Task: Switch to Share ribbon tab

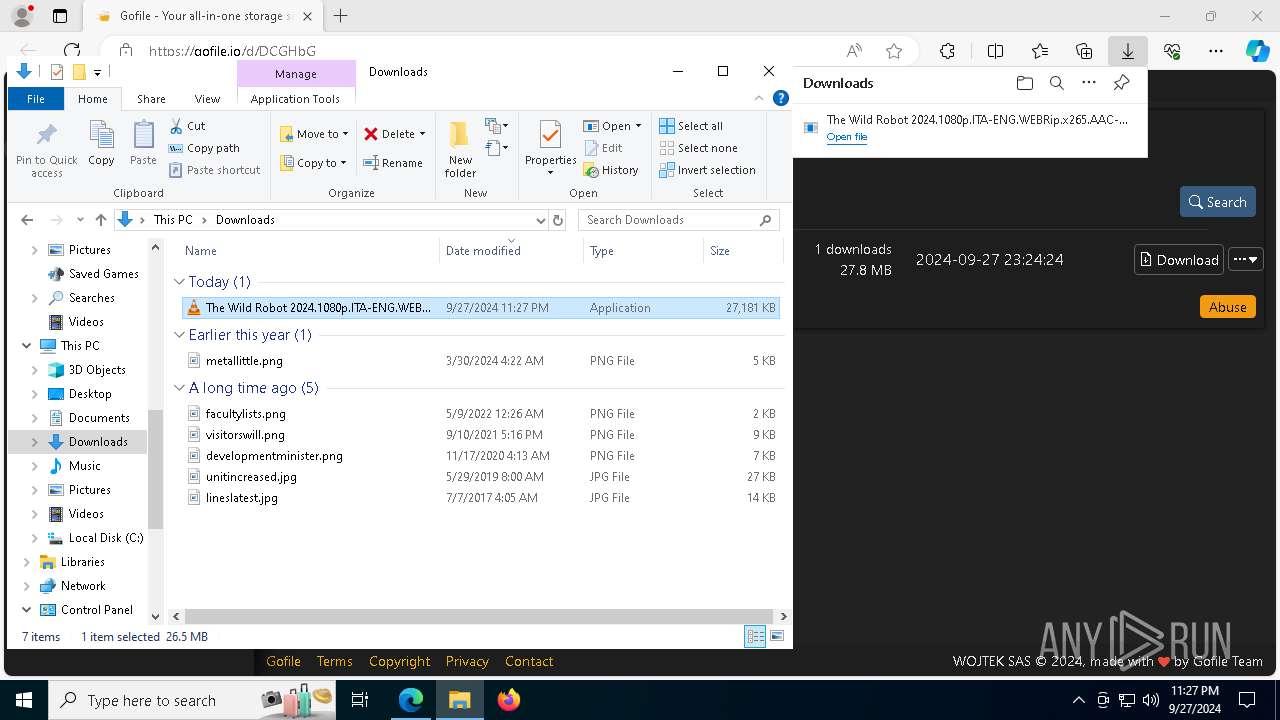Action: tap(151, 99)
